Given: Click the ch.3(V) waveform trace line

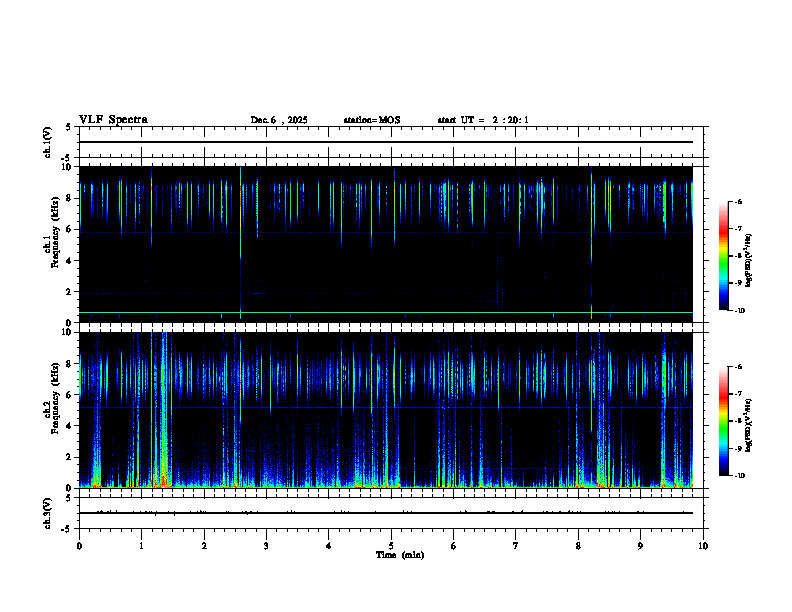Looking at the screenshot, I should pyautogui.click(x=386, y=513).
